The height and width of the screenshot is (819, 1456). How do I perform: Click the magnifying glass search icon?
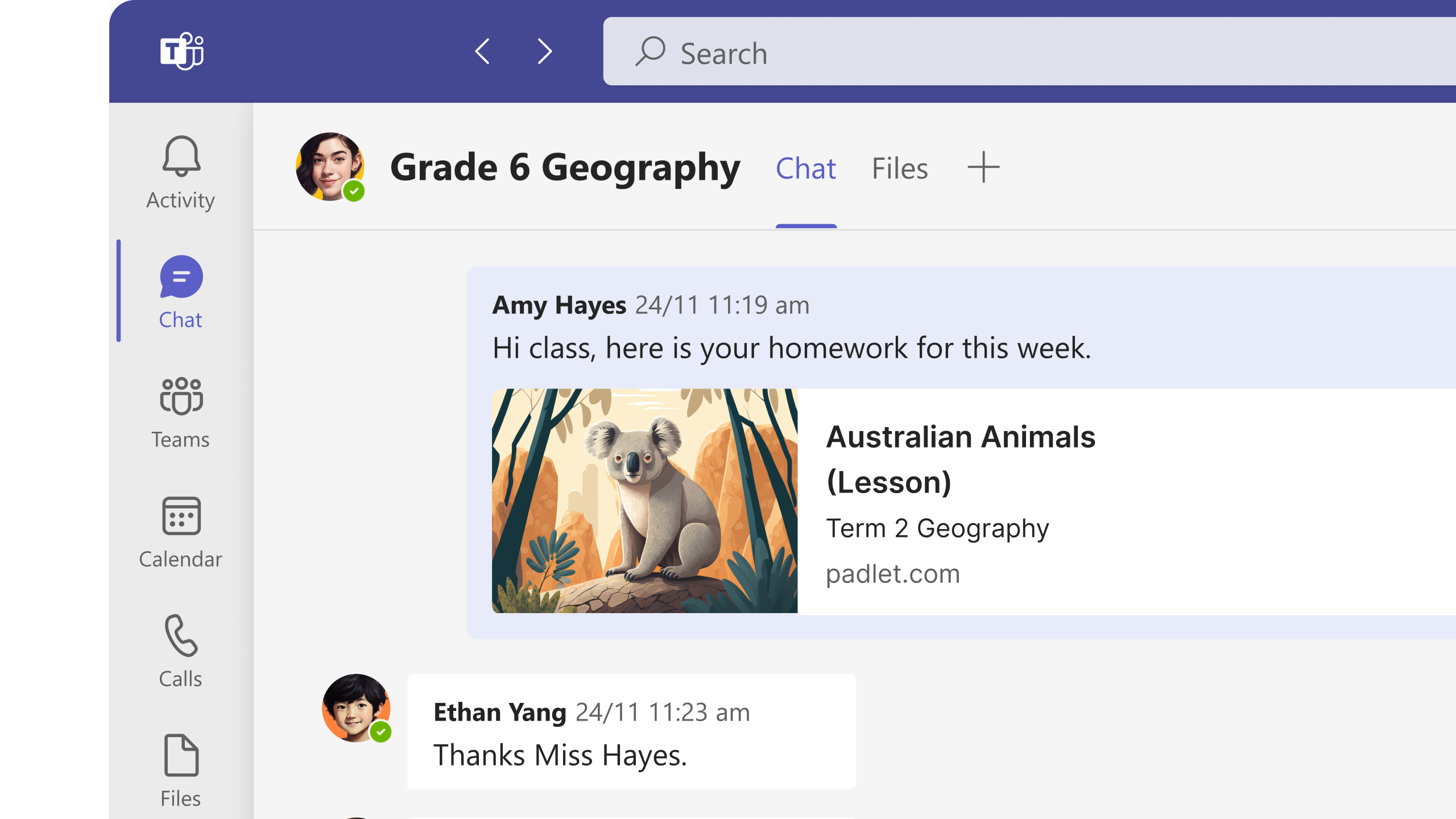tap(650, 52)
